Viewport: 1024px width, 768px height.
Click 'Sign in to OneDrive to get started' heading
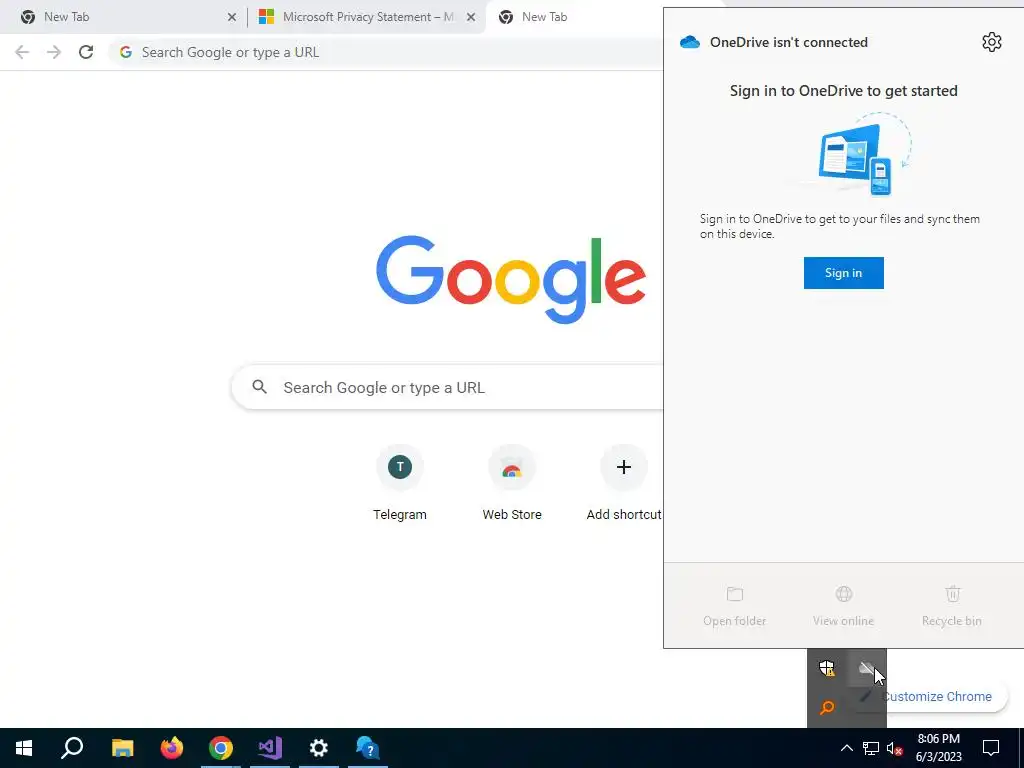click(843, 91)
